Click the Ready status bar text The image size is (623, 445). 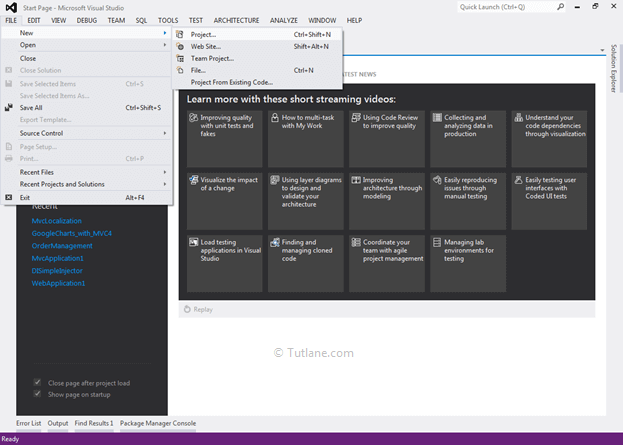10,439
